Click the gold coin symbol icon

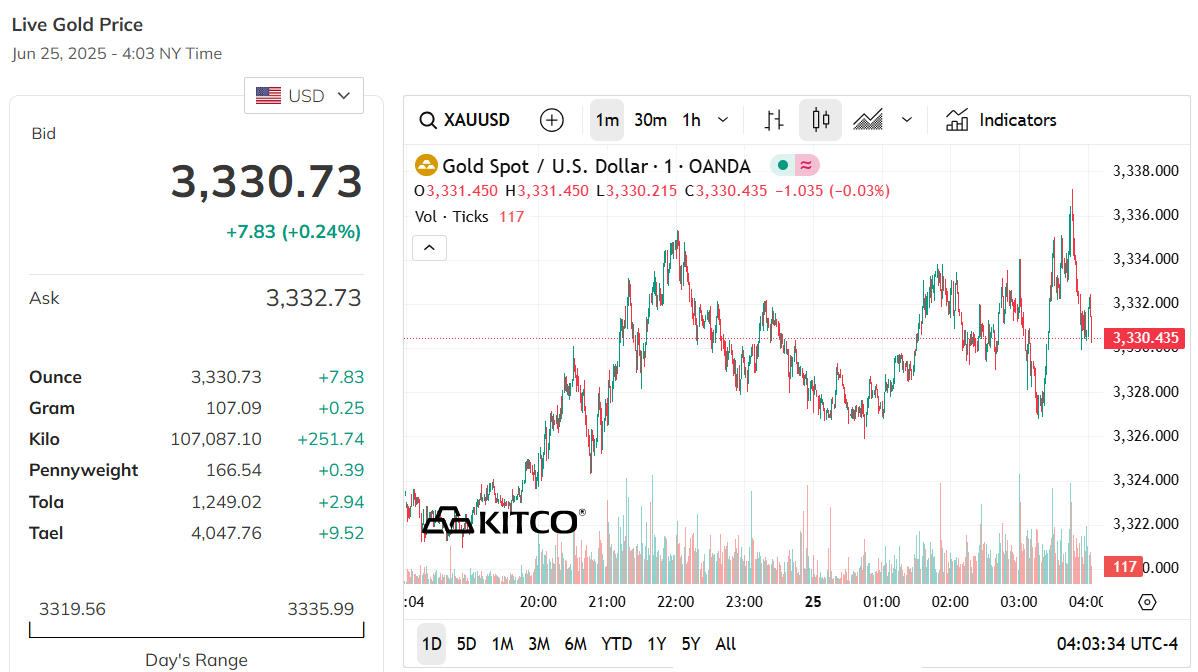tap(426, 166)
